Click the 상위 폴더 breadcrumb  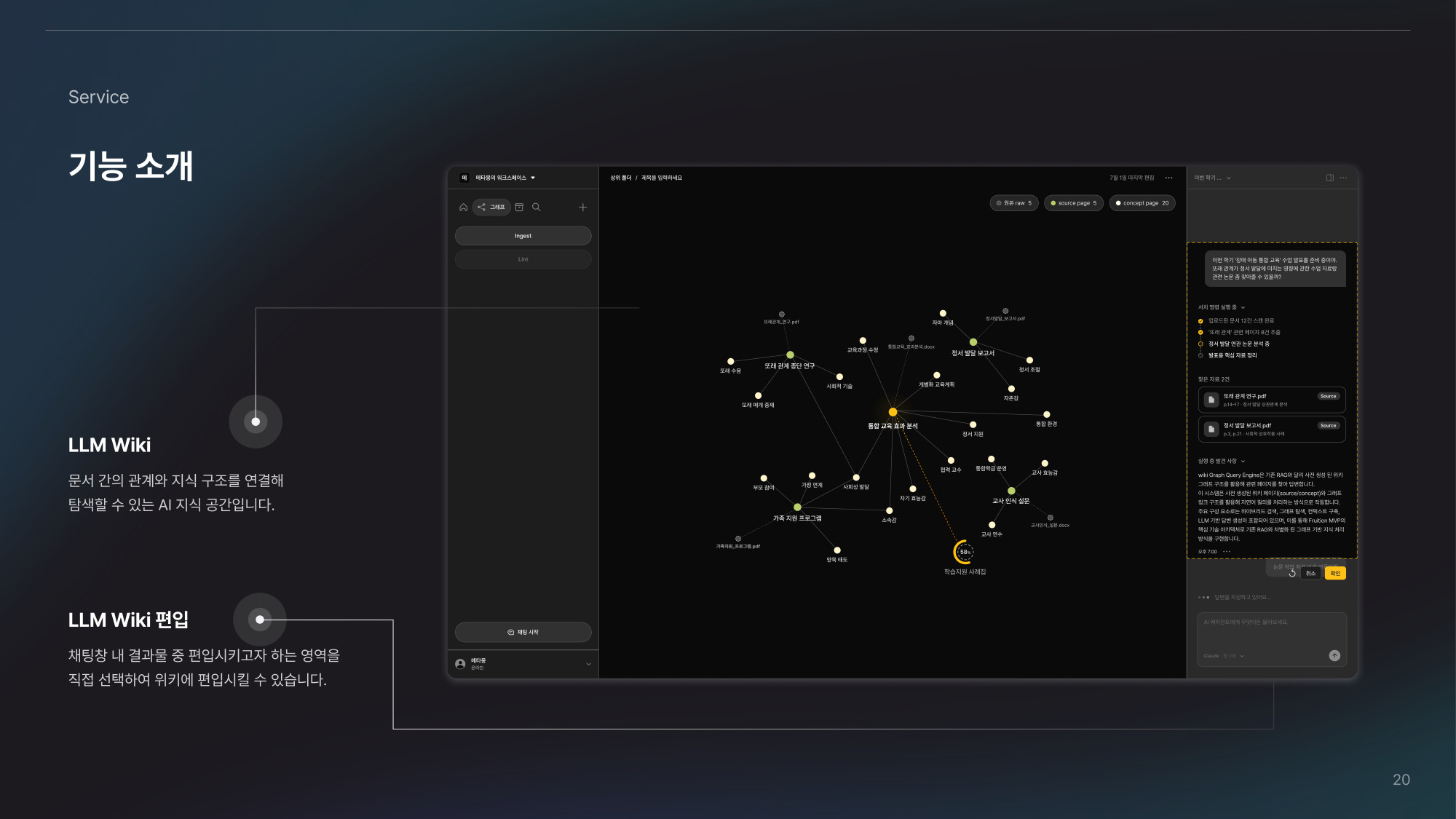(x=621, y=178)
